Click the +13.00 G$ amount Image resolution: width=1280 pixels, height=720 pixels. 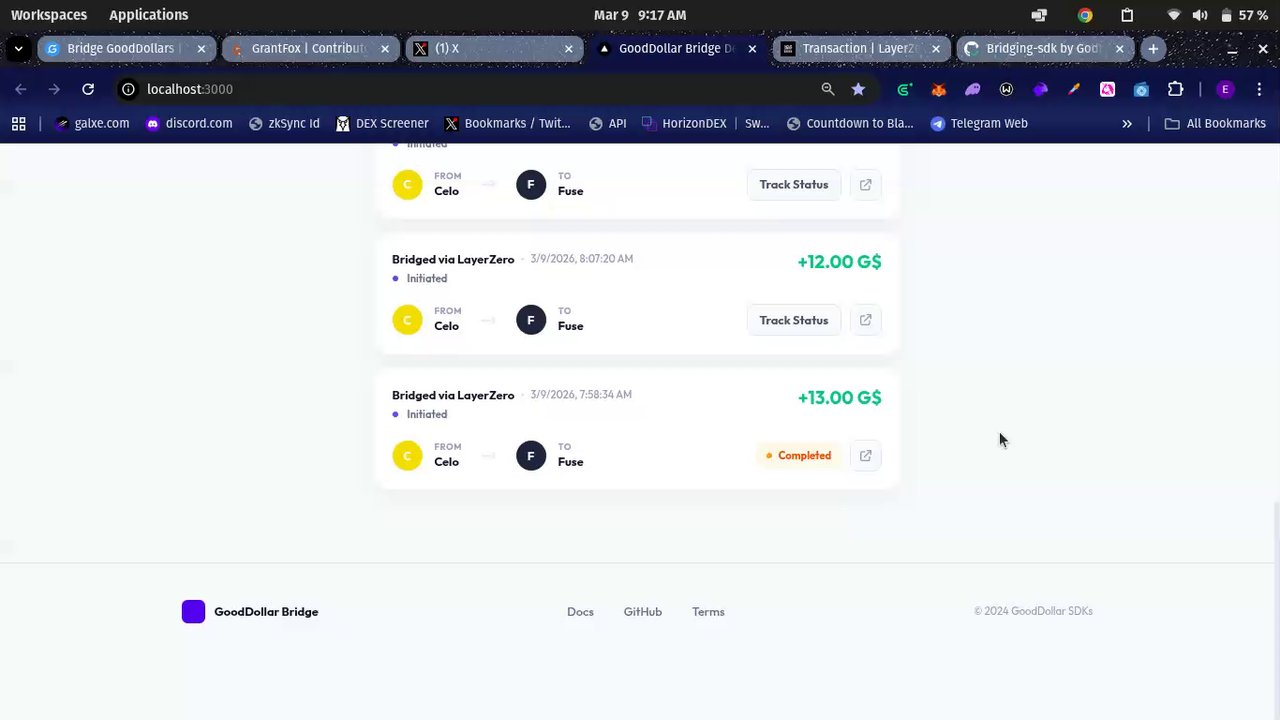click(x=839, y=398)
